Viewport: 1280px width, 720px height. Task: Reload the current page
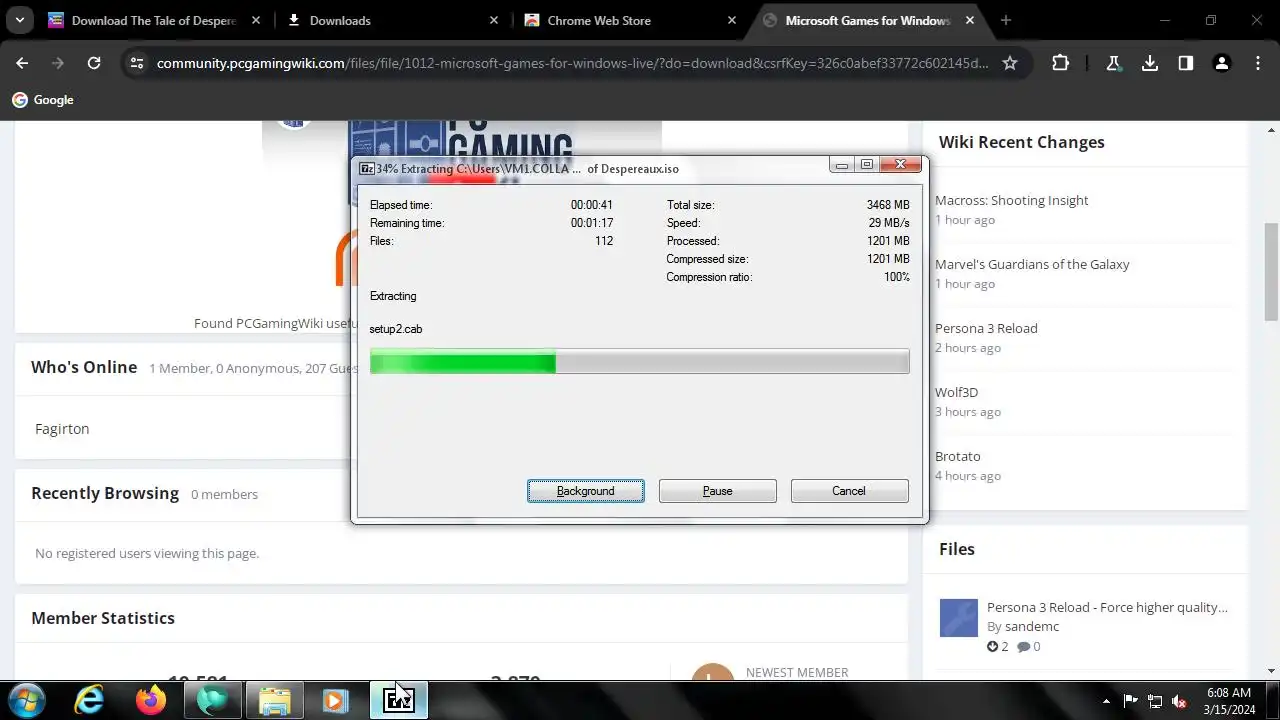coord(94,63)
